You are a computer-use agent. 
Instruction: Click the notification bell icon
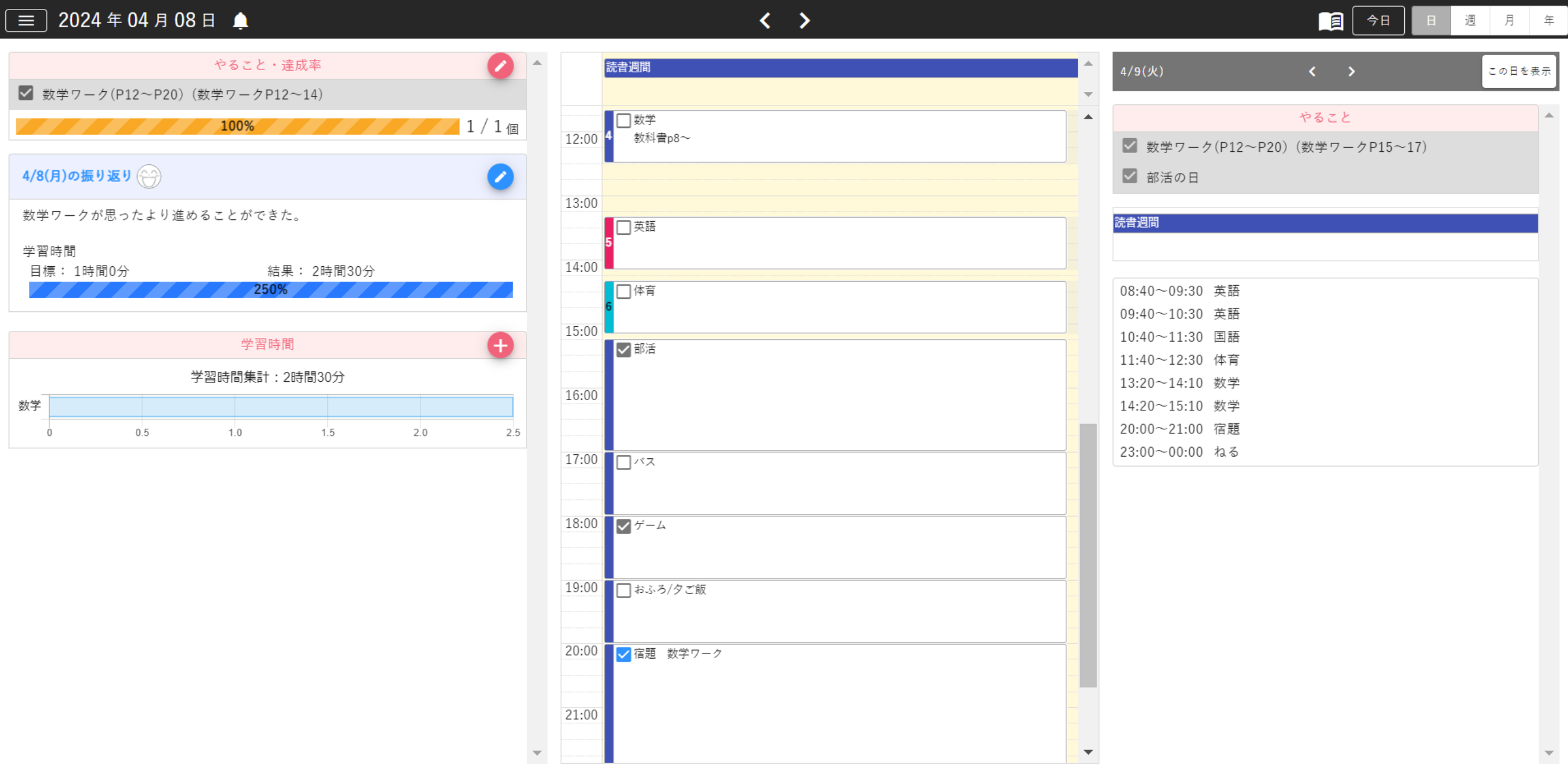coord(240,21)
